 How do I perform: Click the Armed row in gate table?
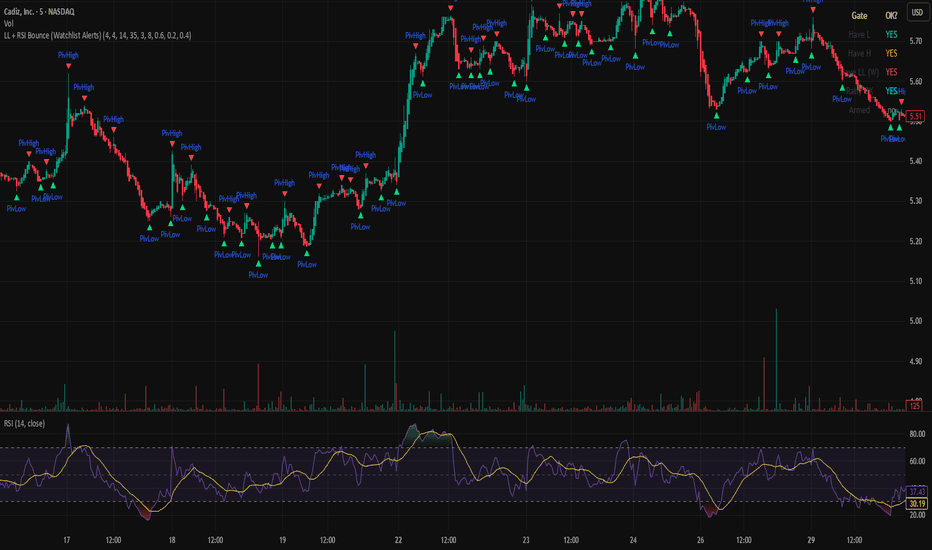point(873,110)
